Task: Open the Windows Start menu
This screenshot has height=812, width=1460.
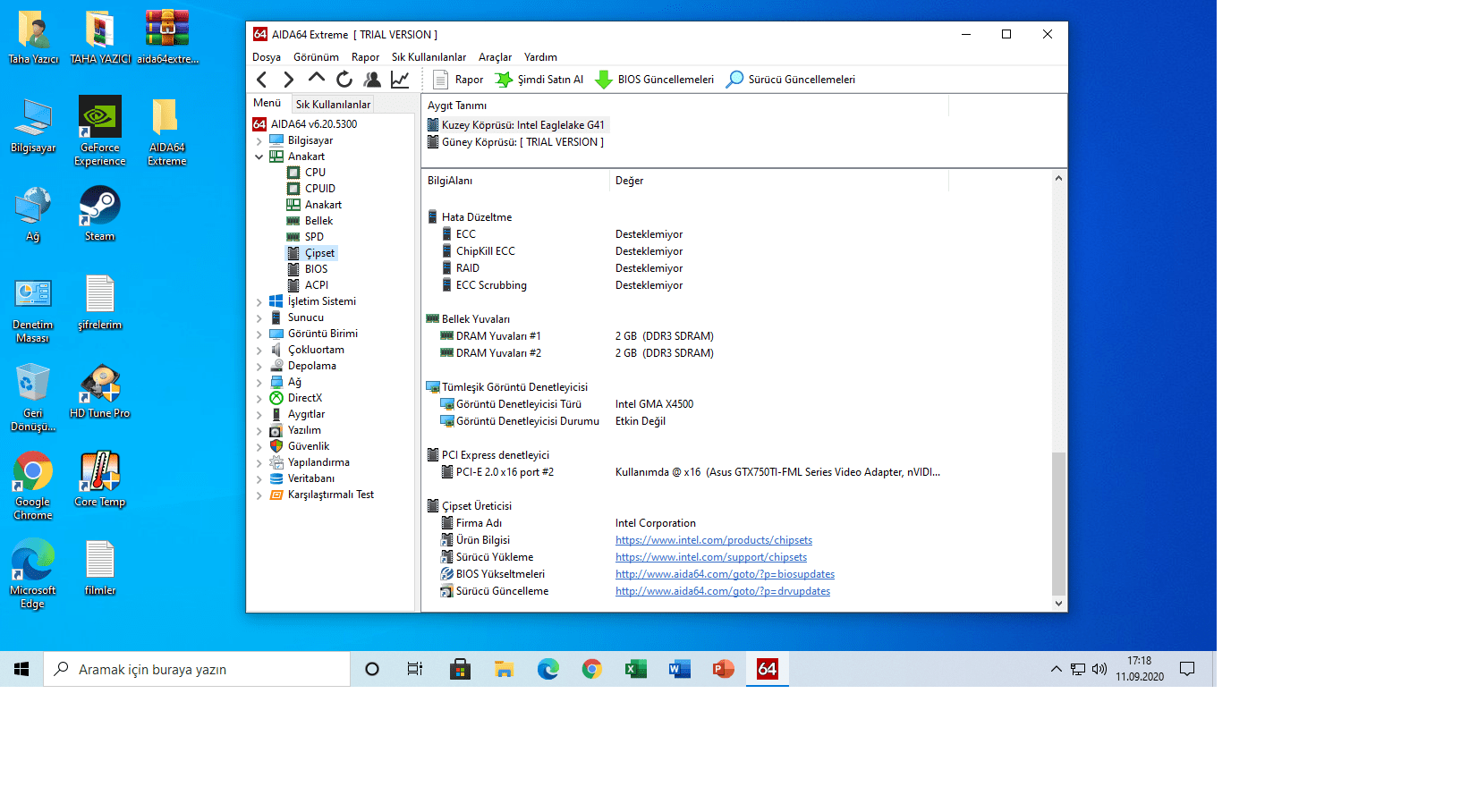Action: [21, 669]
